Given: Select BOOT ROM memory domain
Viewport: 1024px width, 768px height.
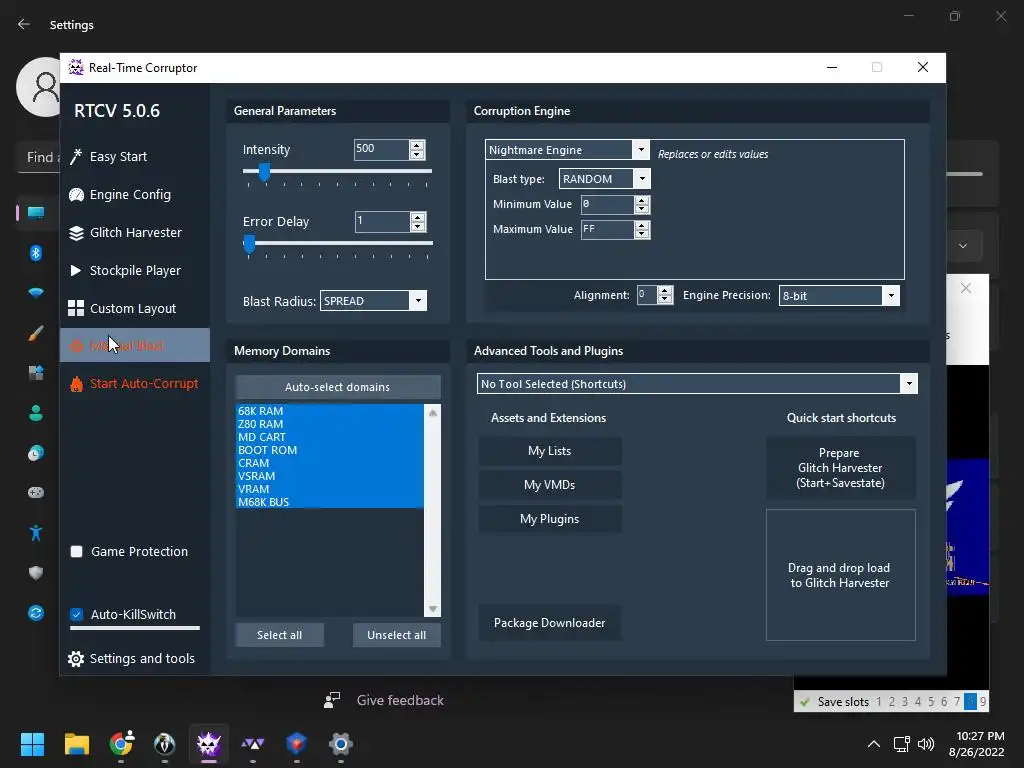Looking at the screenshot, I should click(x=330, y=451).
